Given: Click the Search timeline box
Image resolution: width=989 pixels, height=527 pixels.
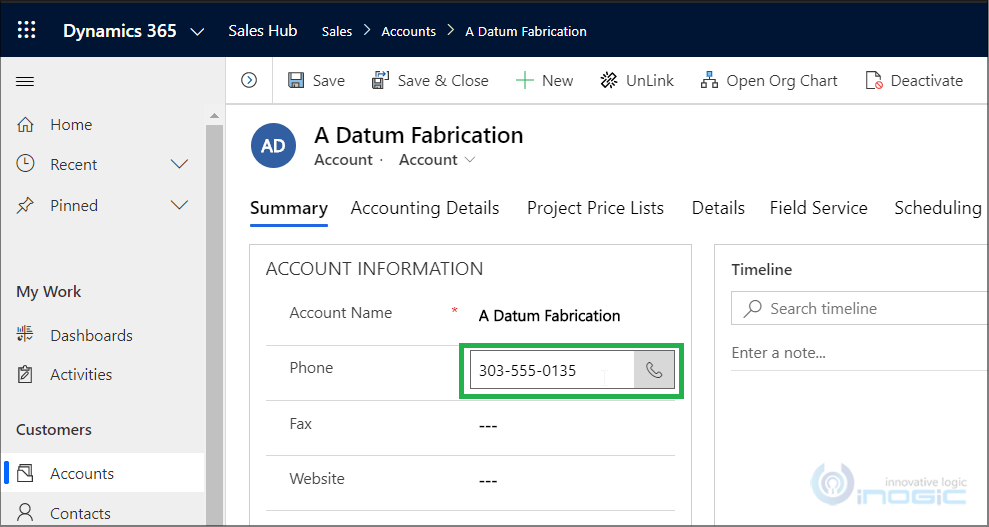Looking at the screenshot, I should (x=860, y=308).
